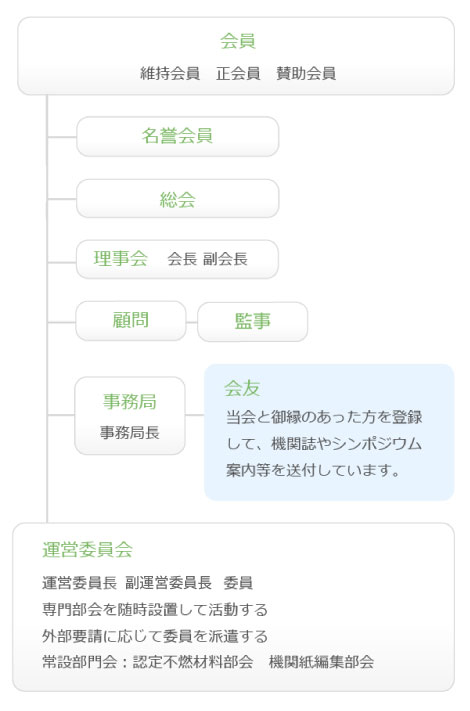This screenshot has width=470, height=711.
Task: Select the 顧問 box
Action: pyautogui.click(x=131, y=321)
